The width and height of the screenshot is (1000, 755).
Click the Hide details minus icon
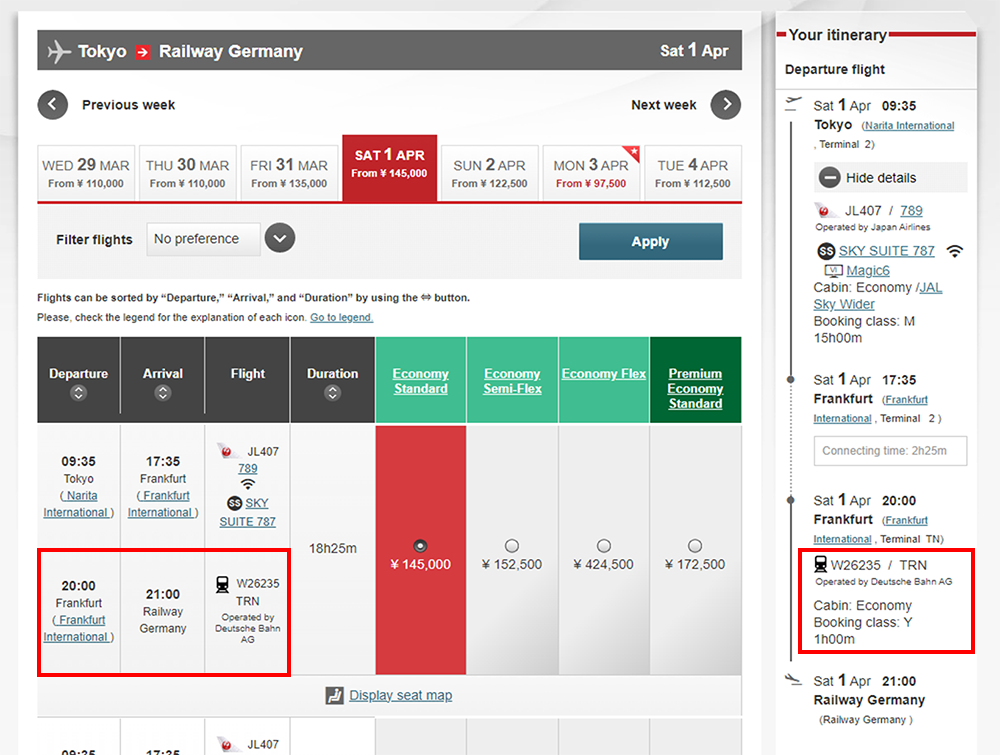[829, 178]
